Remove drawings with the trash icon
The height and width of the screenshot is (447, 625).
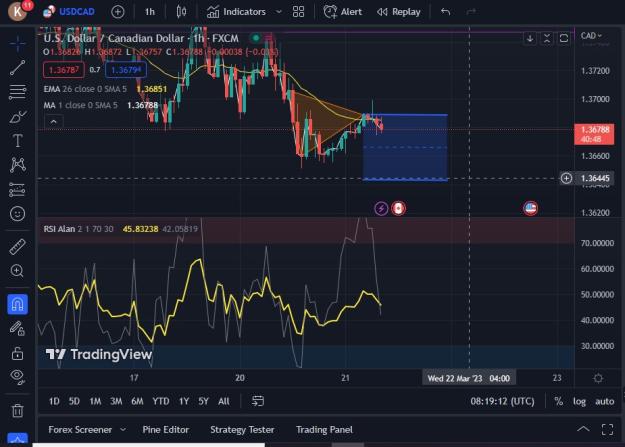coord(18,410)
